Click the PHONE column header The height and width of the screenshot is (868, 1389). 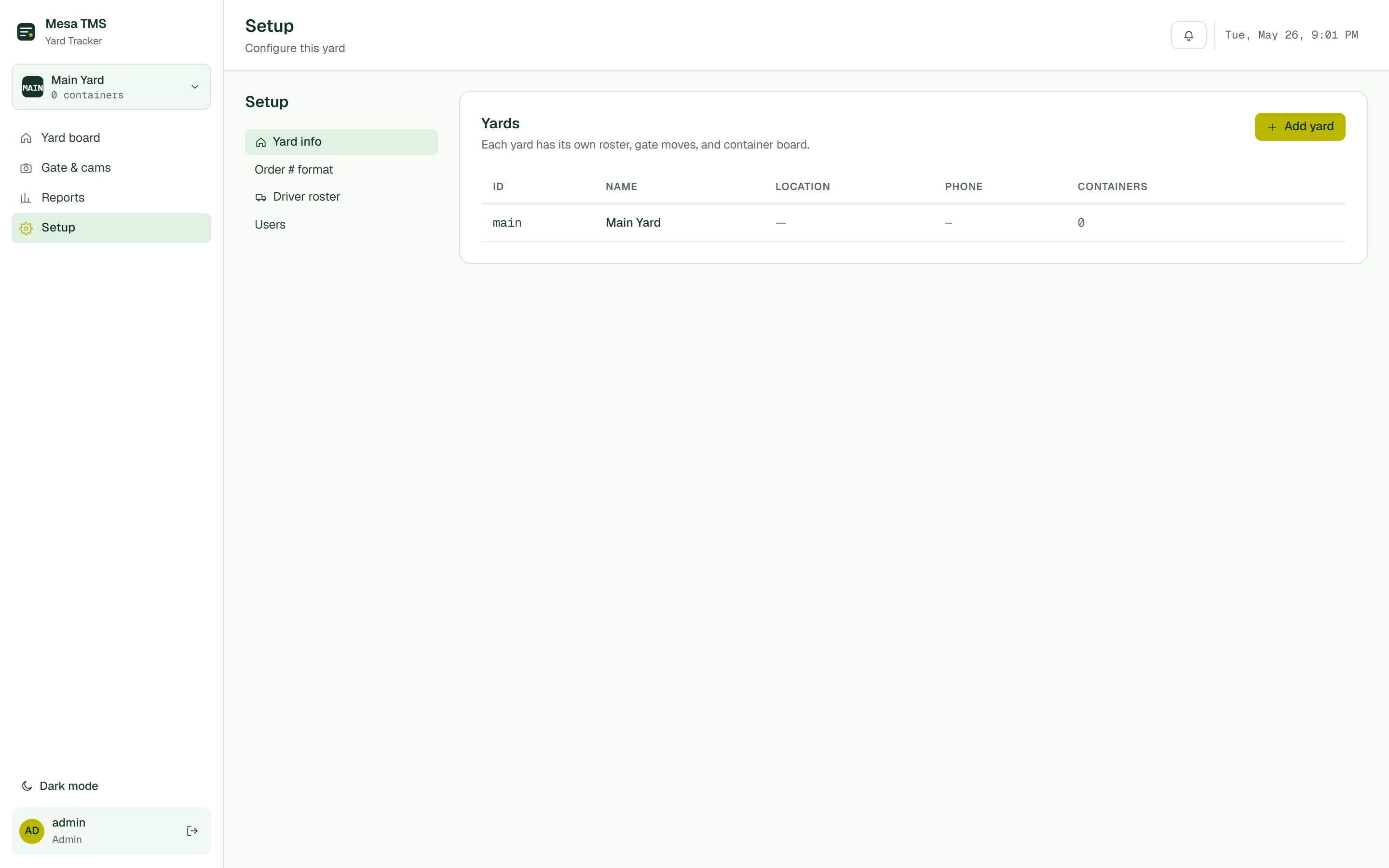[x=964, y=187]
